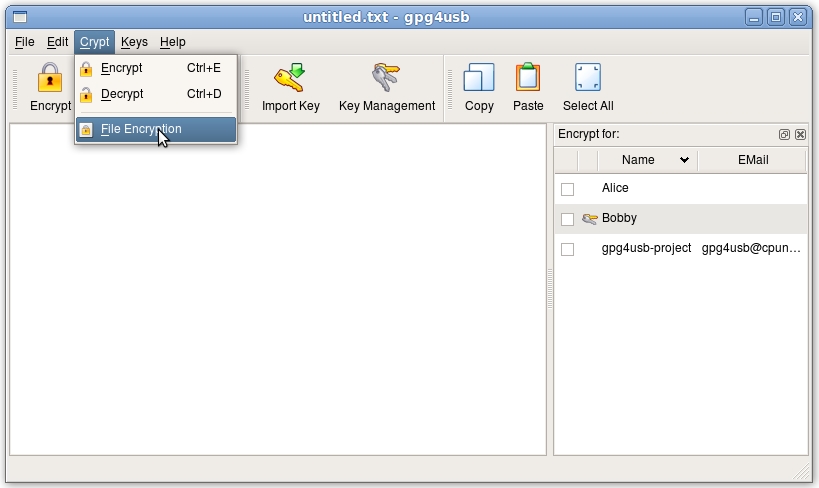Check the box for Bobby
The height and width of the screenshot is (488, 819).
567,219
